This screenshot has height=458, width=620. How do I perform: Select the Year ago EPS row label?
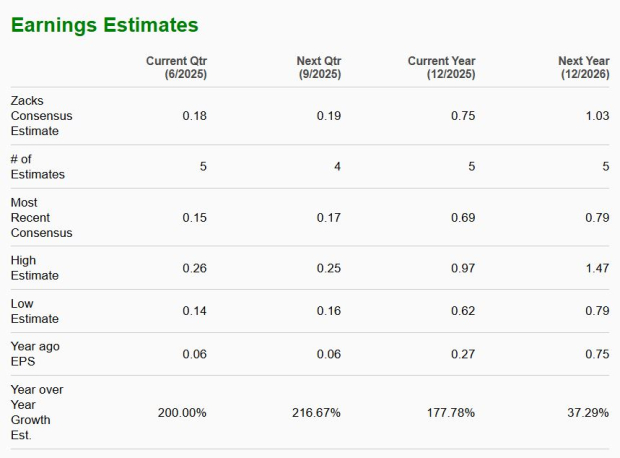35,354
